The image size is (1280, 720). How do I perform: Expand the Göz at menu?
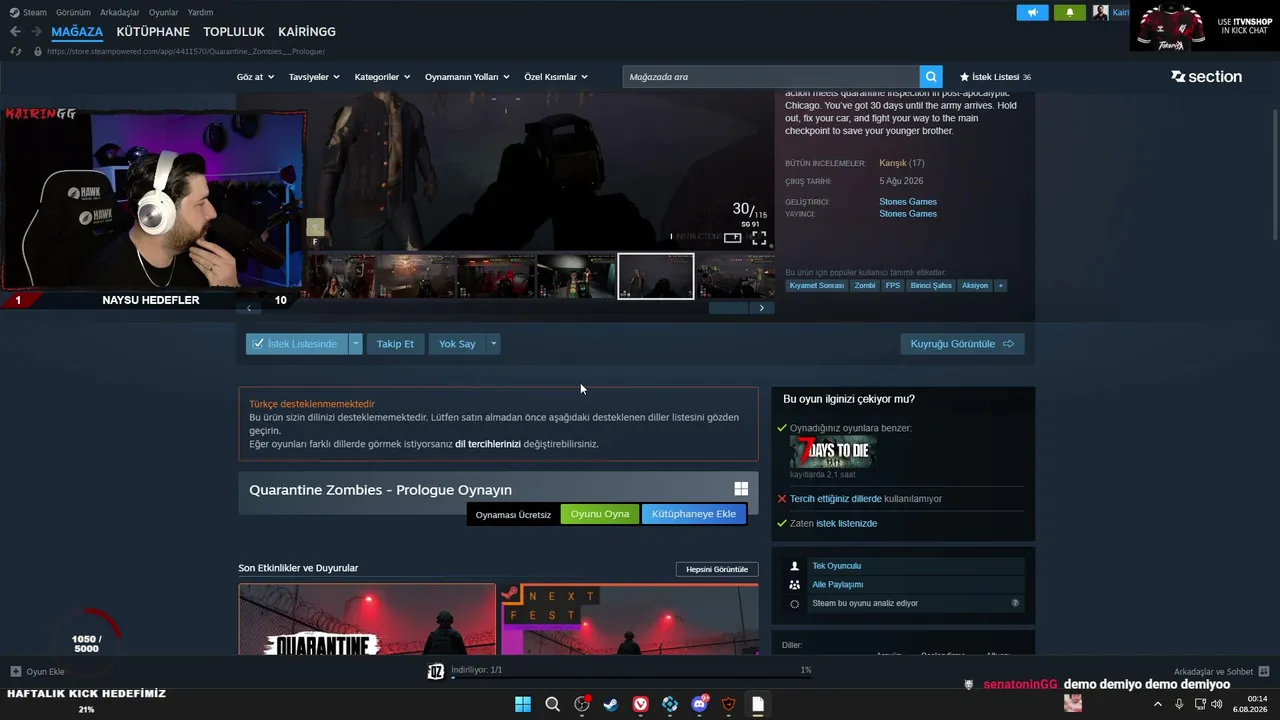pos(256,77)
